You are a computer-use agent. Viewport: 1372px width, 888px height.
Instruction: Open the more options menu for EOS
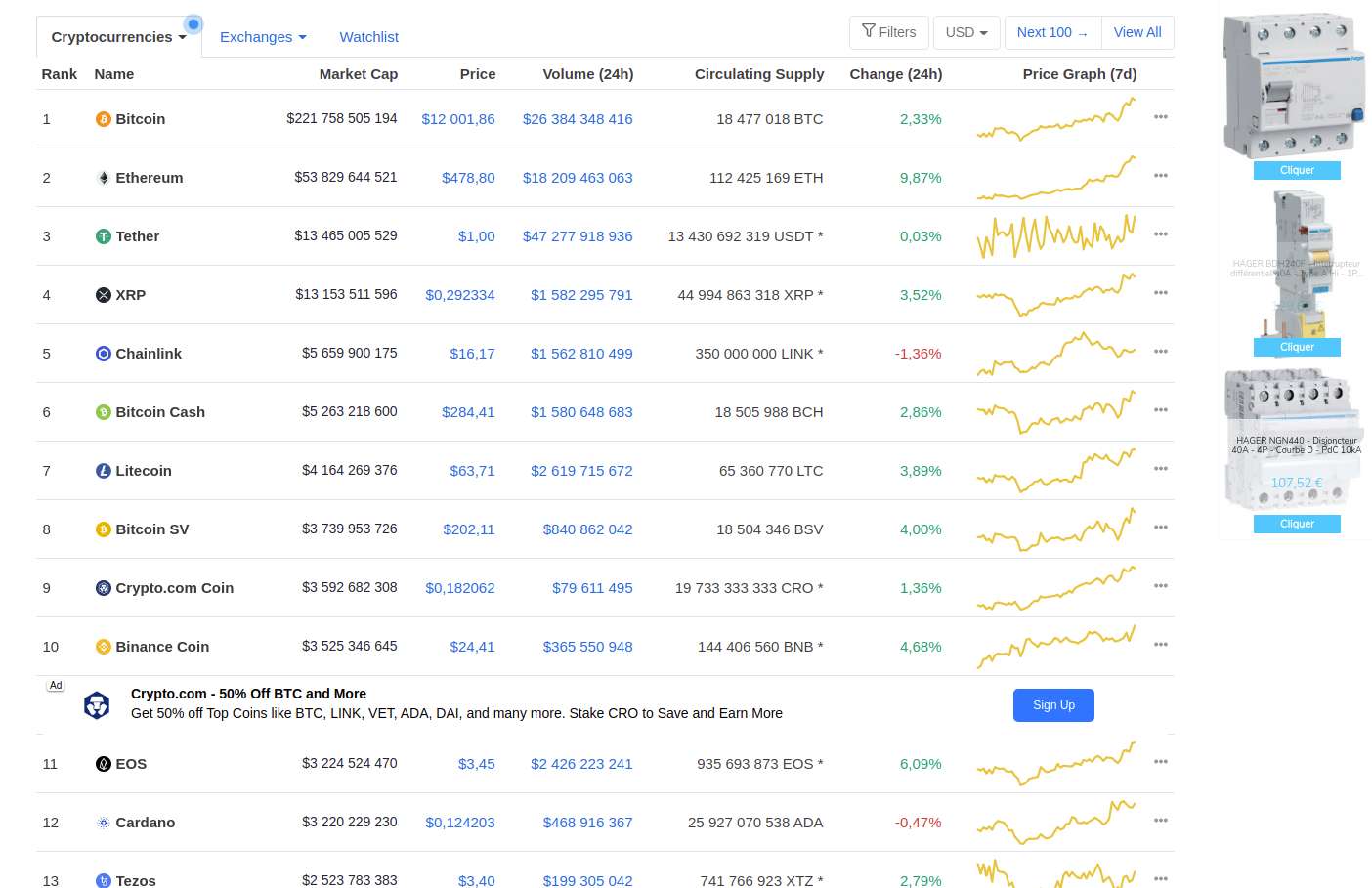[1161, 762]
